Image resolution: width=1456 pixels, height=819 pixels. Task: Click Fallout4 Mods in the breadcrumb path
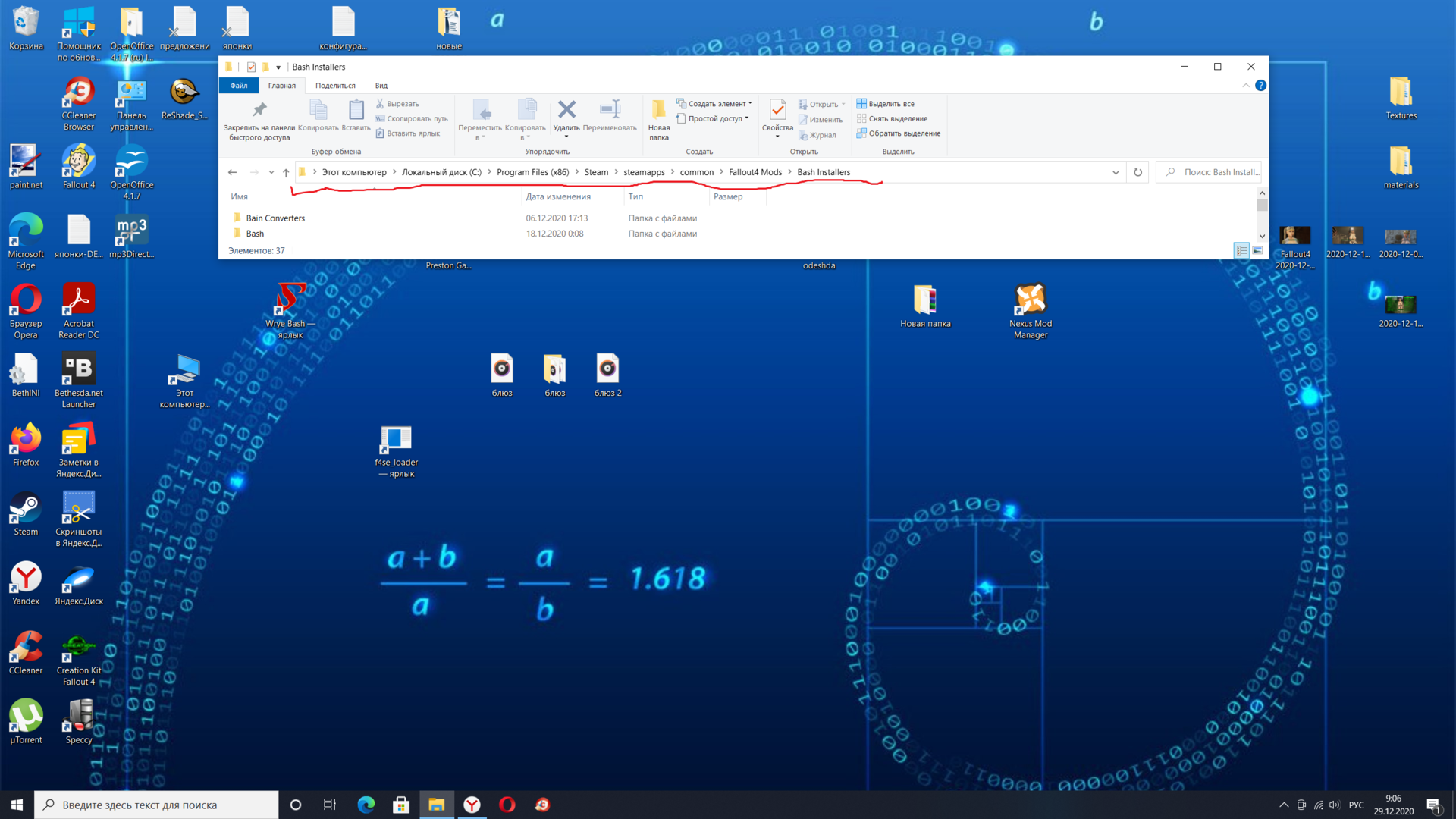[x=755, y=172]
